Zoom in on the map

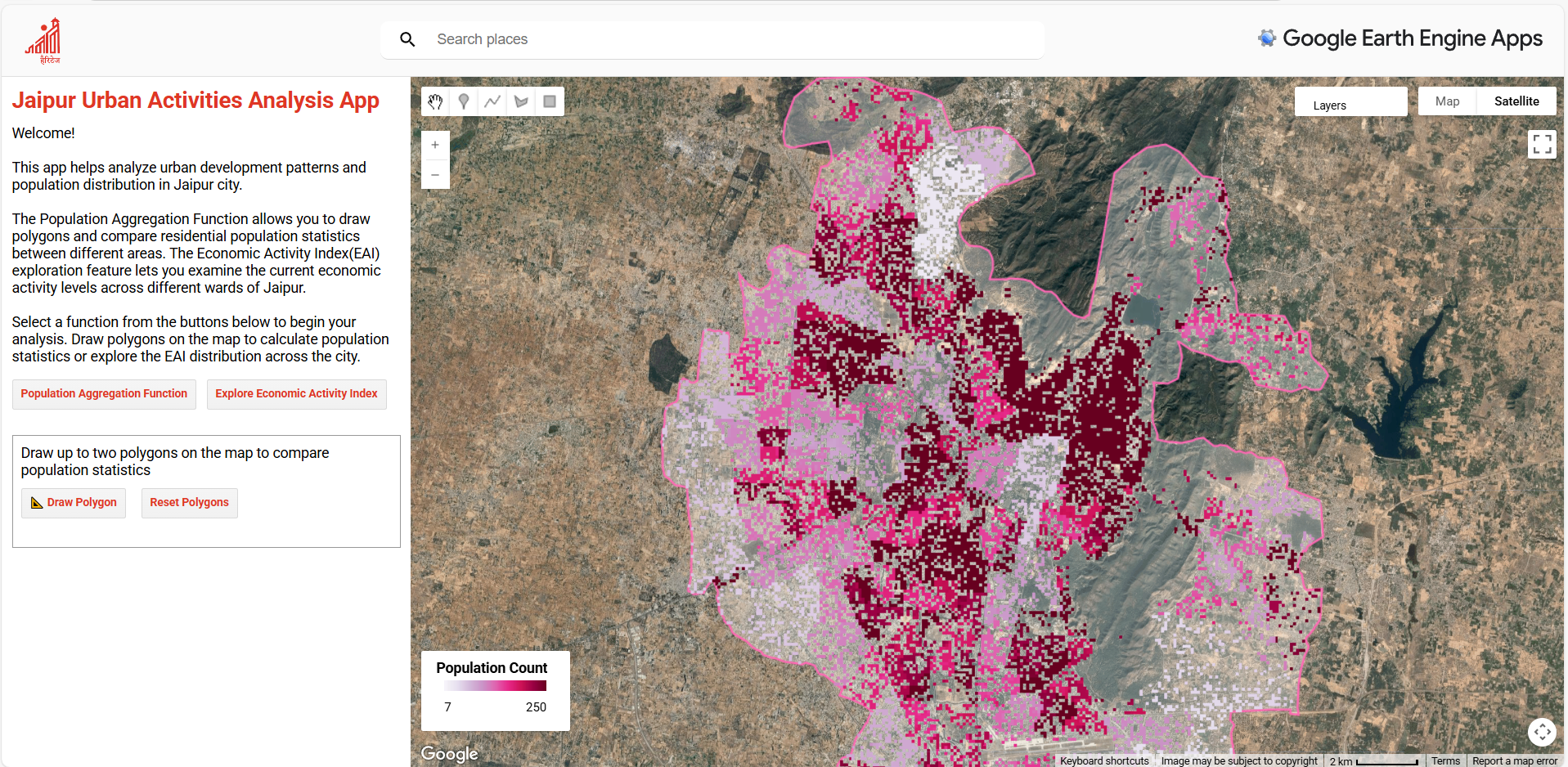tap(435, 145)
